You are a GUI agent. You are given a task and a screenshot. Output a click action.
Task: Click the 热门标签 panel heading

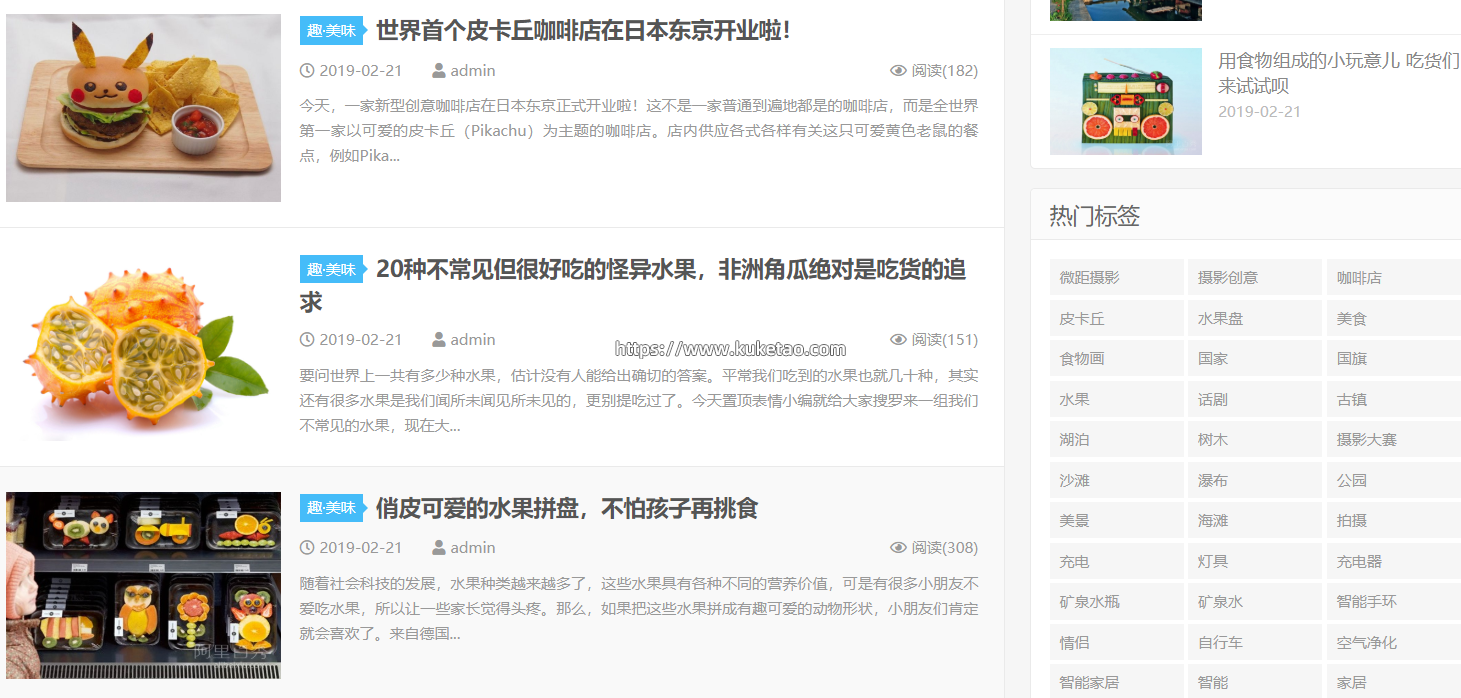click(1095, 216)
